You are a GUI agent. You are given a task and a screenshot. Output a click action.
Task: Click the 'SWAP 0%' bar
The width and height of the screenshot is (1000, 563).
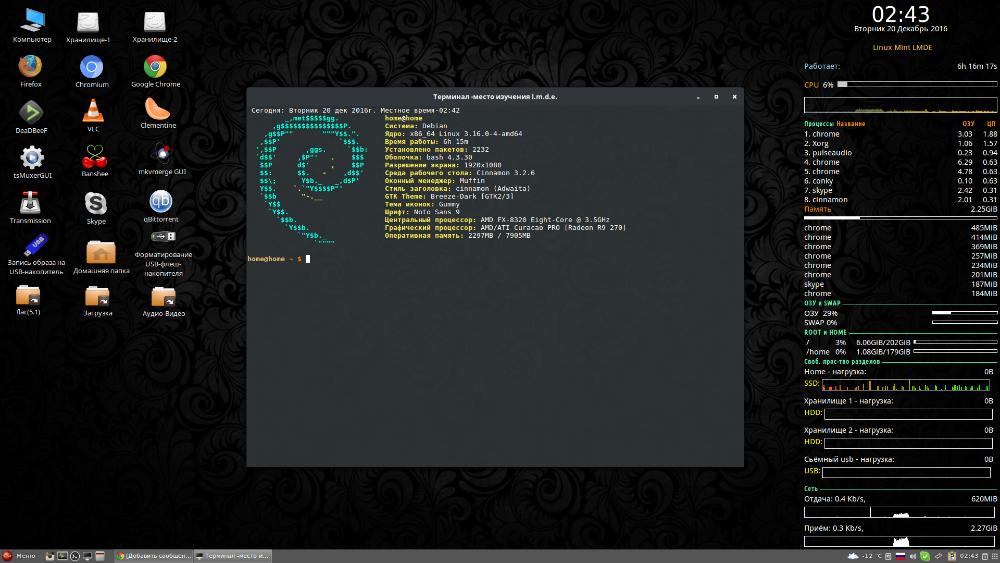point(964,323)
